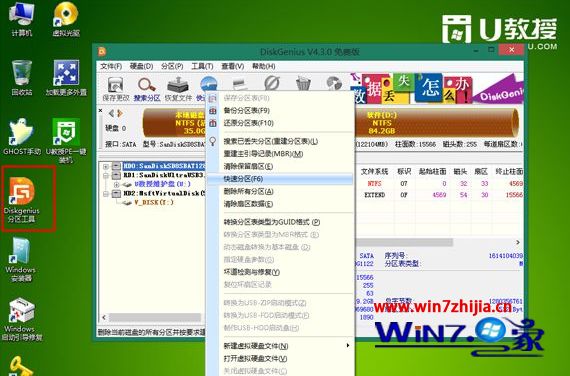Choose 还原分区表(F10) from context menu
The width and height of the screenshot is (570, 376).
[x=280, y=123]
